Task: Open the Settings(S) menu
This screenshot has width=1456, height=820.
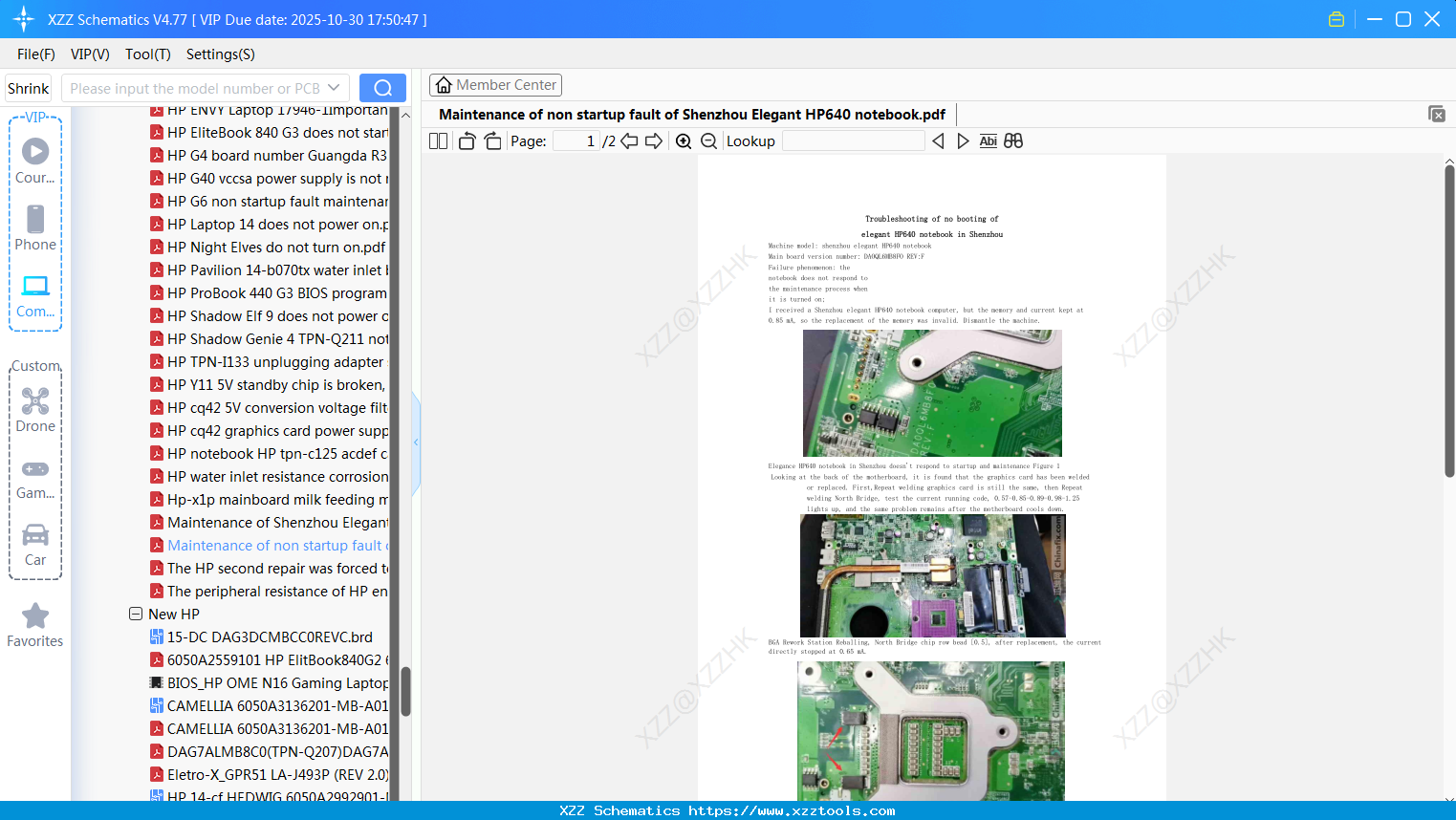Action: pyautogui.click(x=221, y=54)
